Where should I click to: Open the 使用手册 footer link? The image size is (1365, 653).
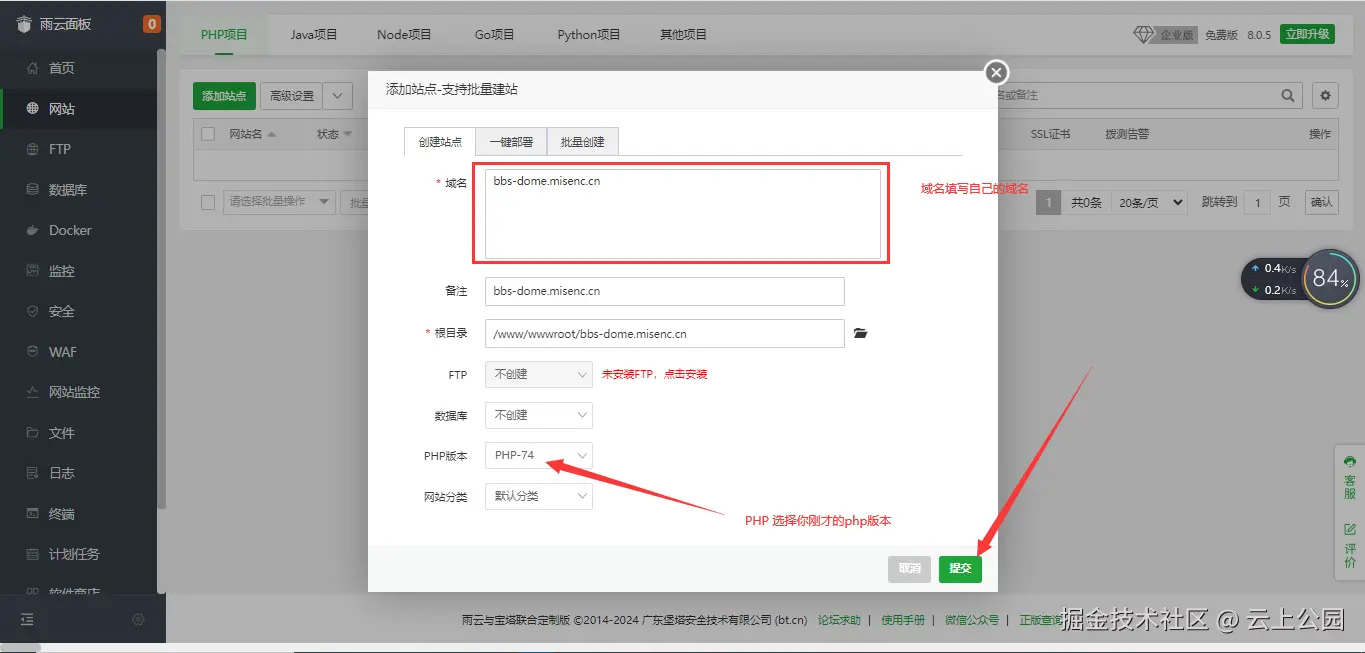[x=903, y=620]
